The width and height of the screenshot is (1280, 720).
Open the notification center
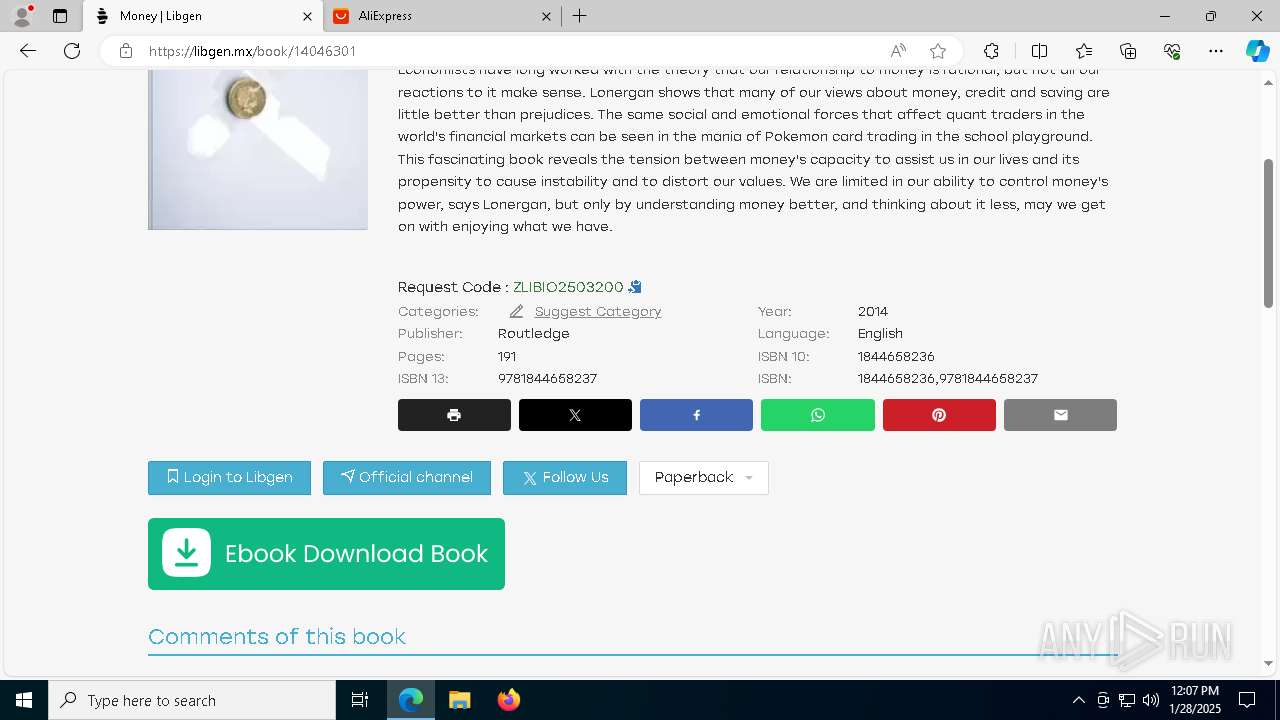[x=1247, y=700]
